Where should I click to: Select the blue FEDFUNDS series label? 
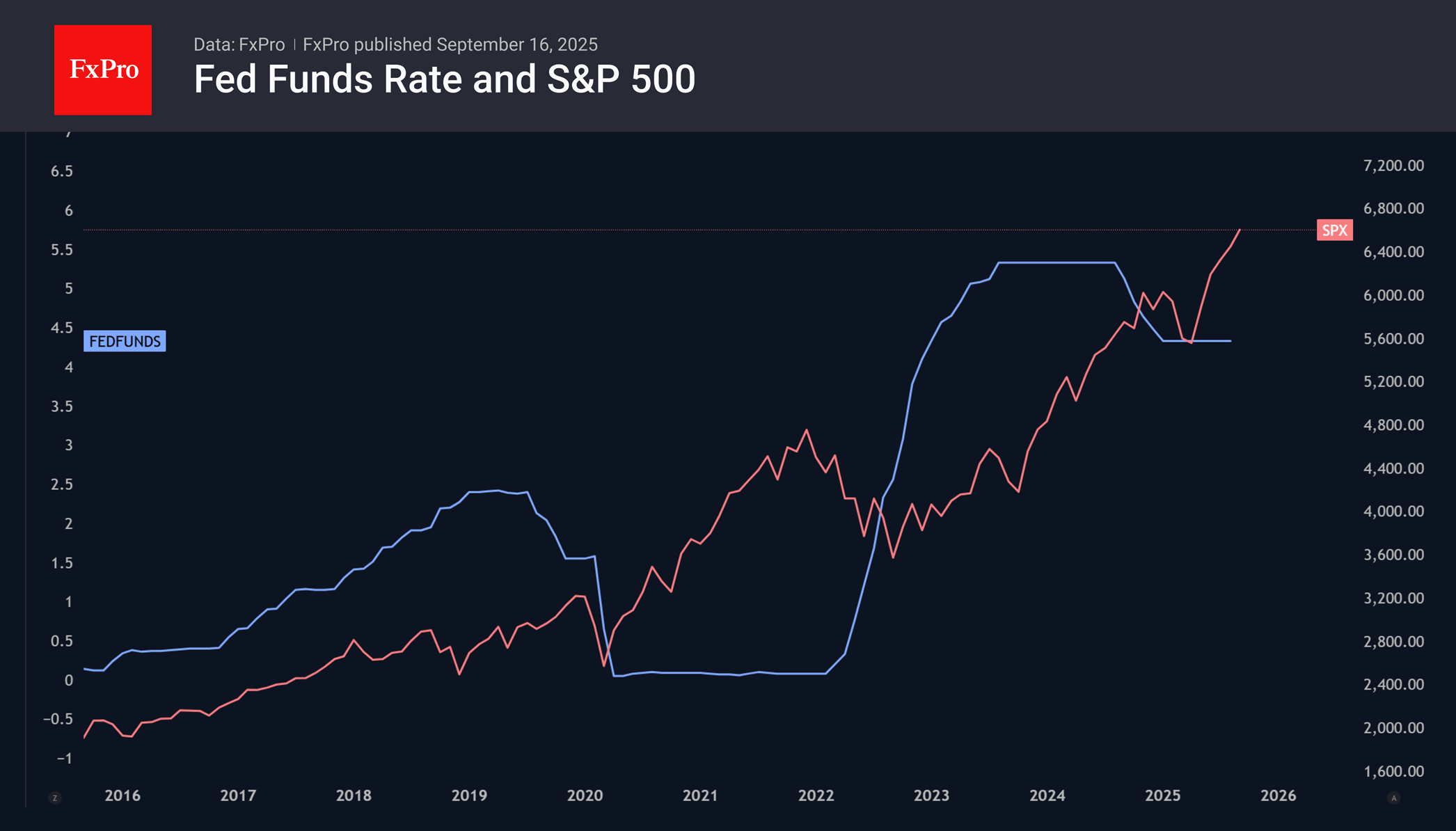[x=125, y=341]
